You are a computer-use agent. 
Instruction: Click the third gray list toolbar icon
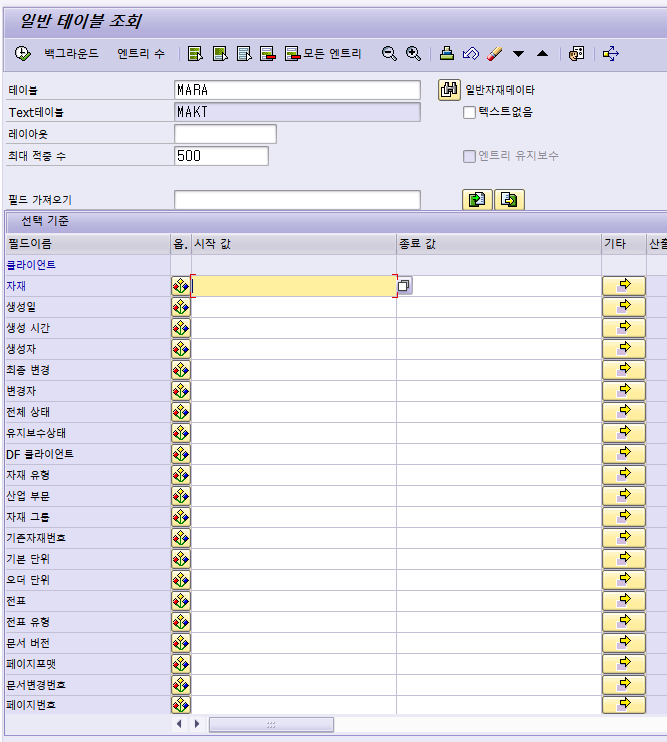[244, 53]
